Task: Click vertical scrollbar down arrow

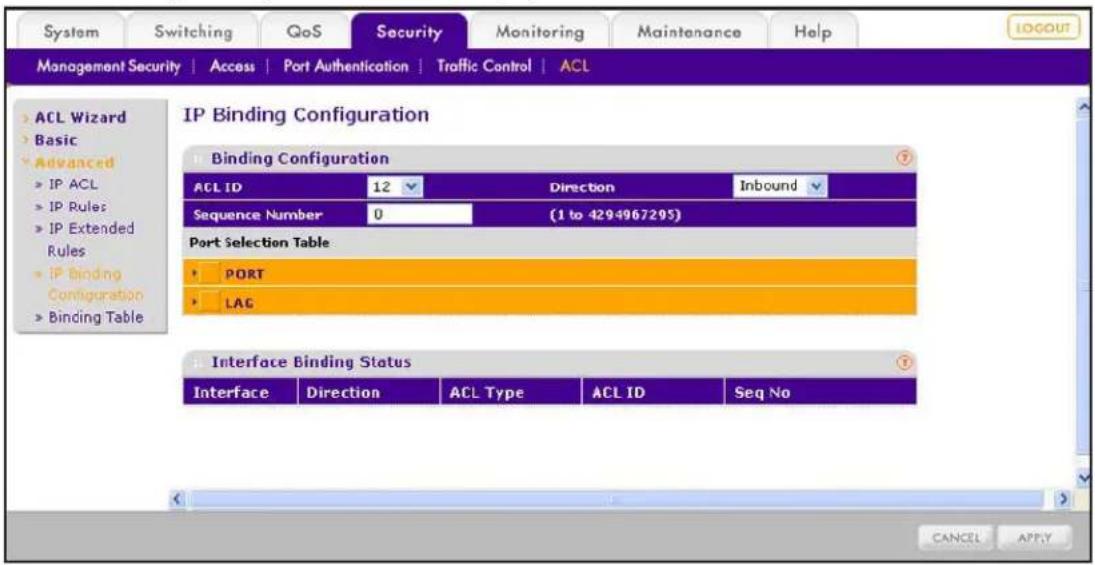Action: pos(1085,478)
